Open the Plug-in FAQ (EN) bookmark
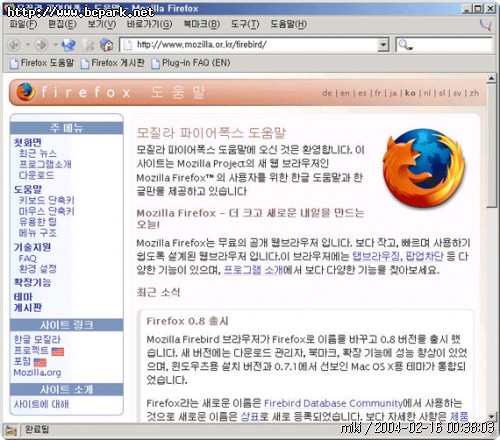 pos(191,63)
